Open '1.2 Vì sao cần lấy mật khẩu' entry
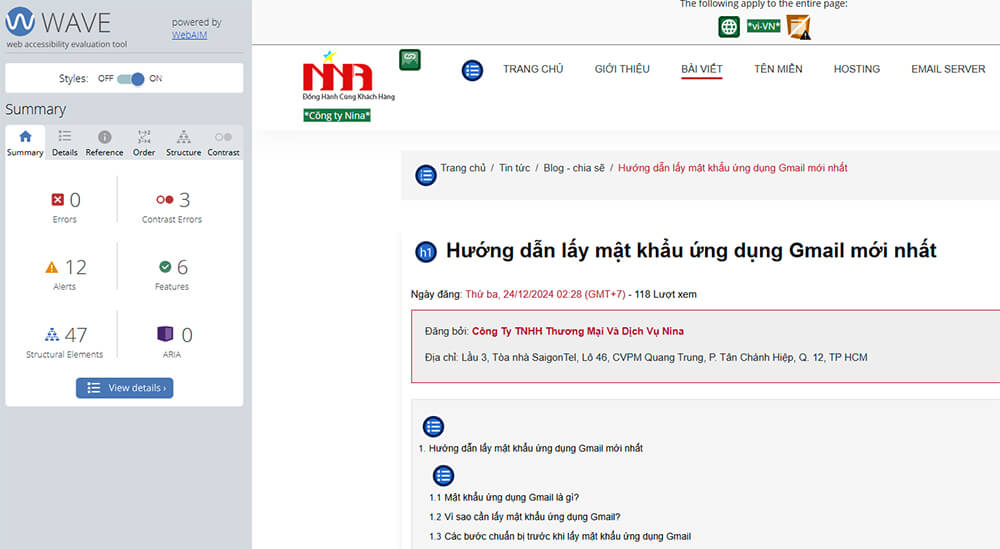 click(525, 516)
